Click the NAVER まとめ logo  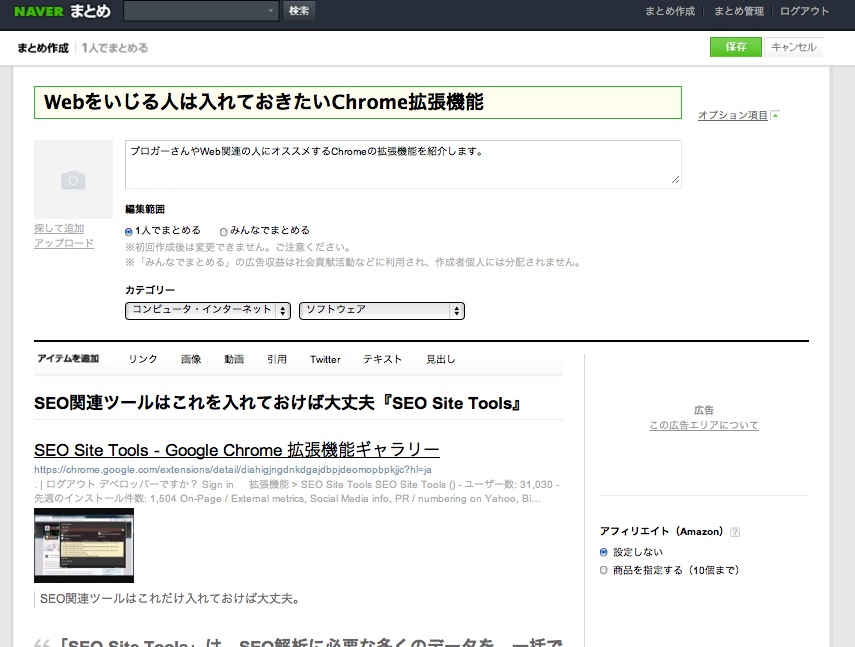pyautogui.click(x=62, y=11)
